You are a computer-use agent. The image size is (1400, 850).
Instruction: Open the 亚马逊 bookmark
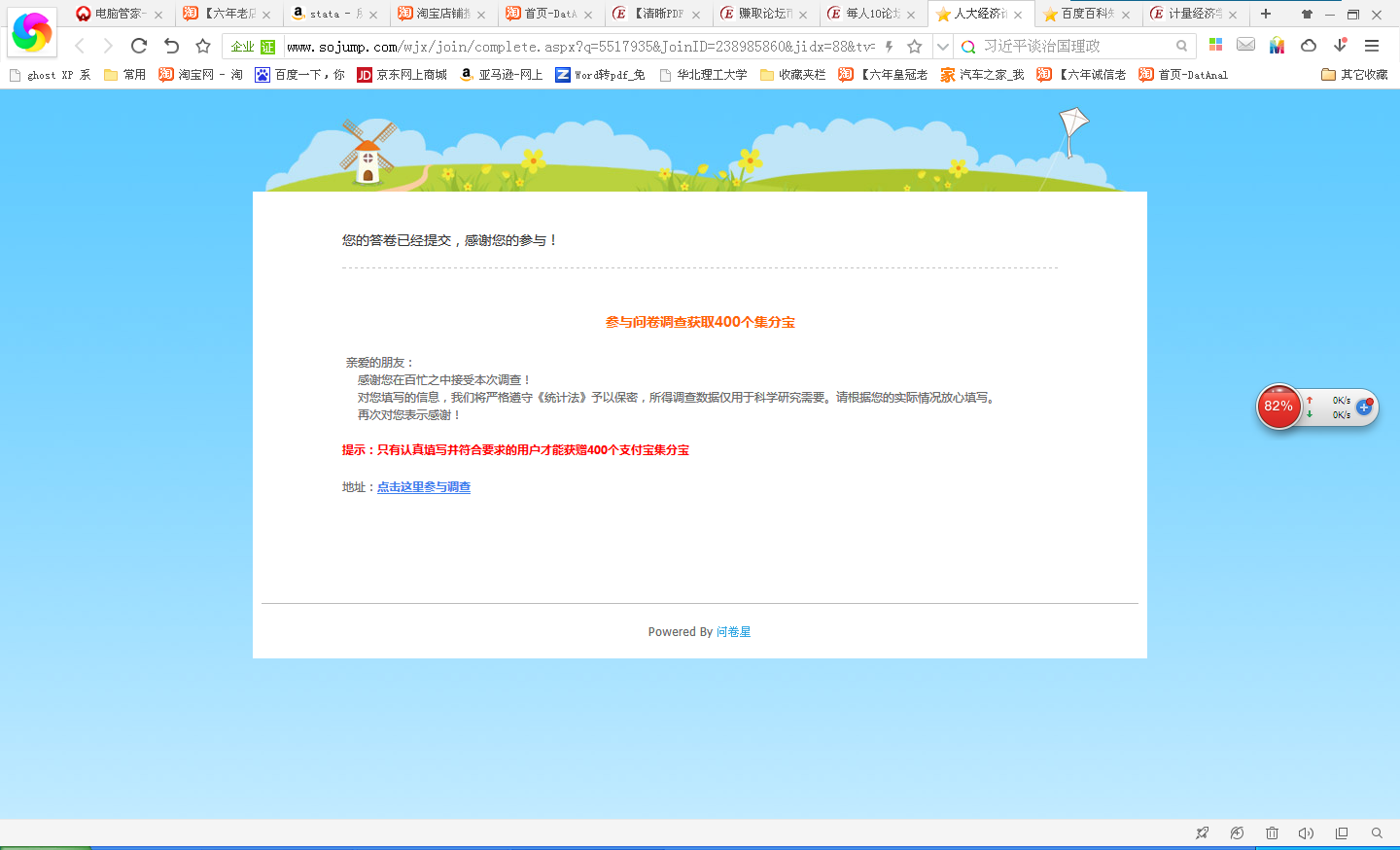[501, 75]
